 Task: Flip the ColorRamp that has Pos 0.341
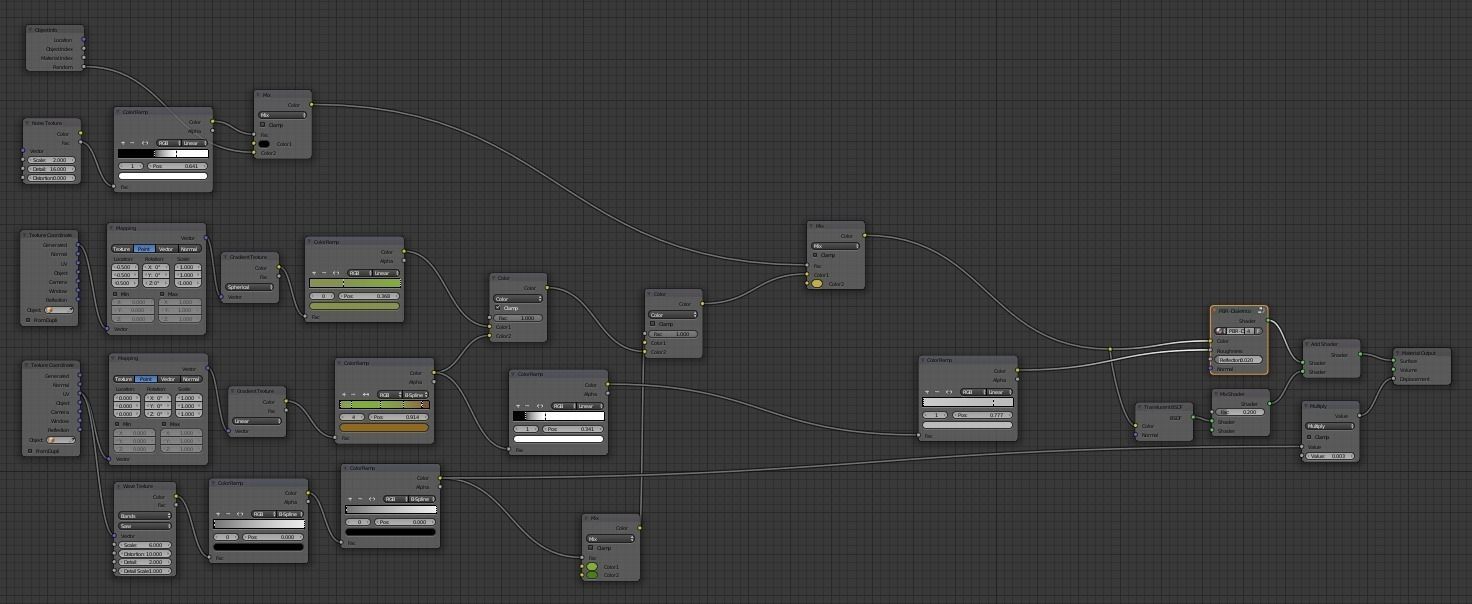pyautogui.click(x=540, y=406)
